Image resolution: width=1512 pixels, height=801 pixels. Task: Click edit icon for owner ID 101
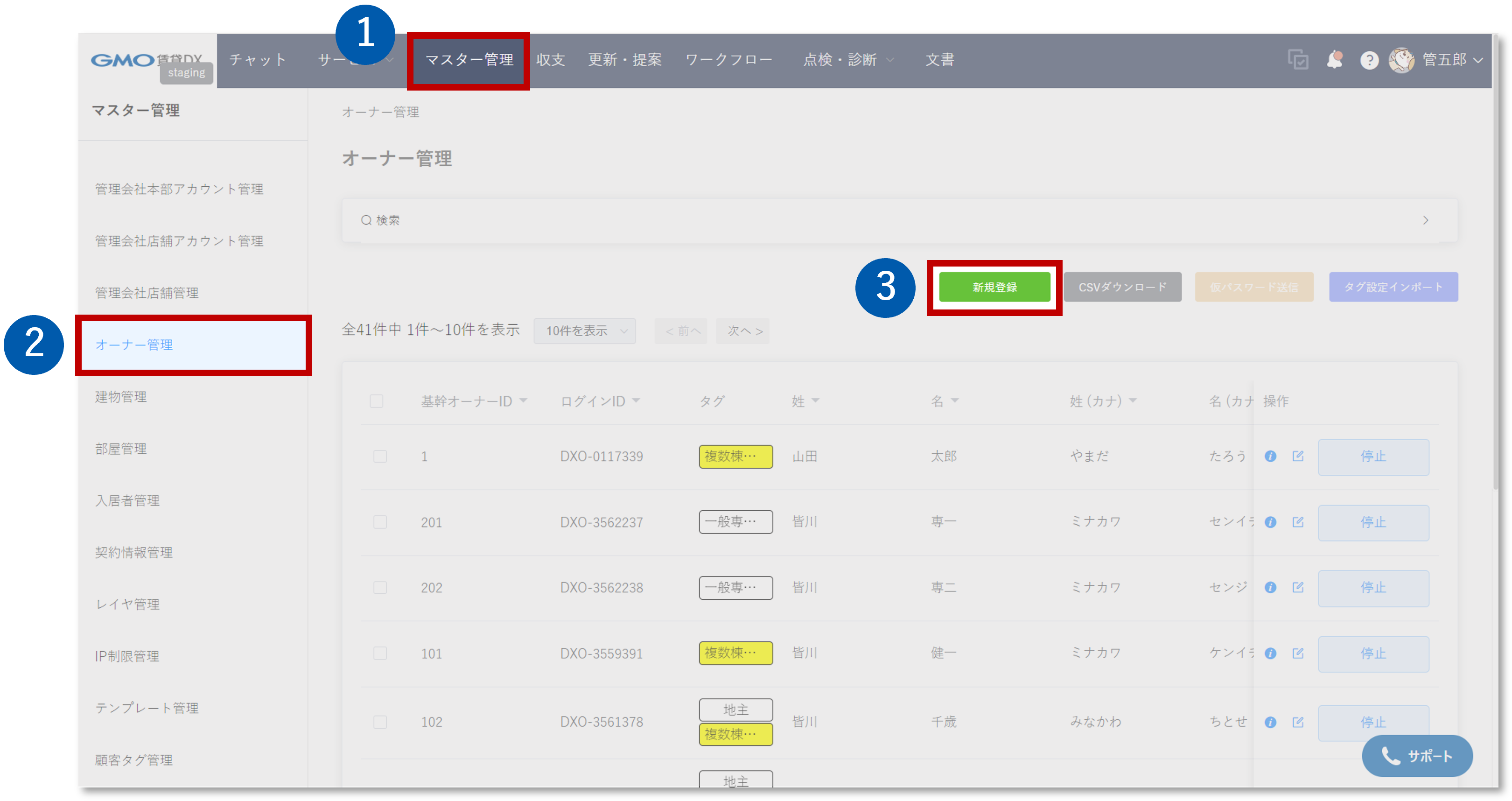click(1298, 653)
